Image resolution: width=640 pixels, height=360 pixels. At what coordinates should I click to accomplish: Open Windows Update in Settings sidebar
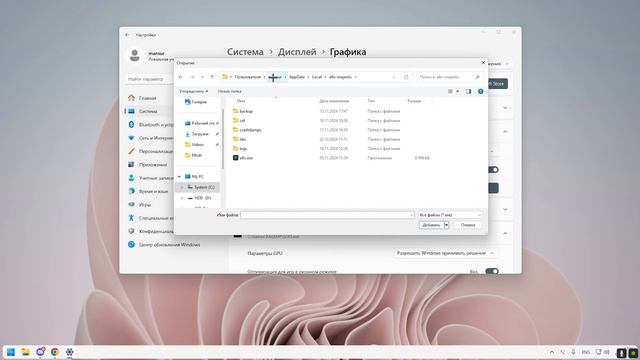click(164, 244)
